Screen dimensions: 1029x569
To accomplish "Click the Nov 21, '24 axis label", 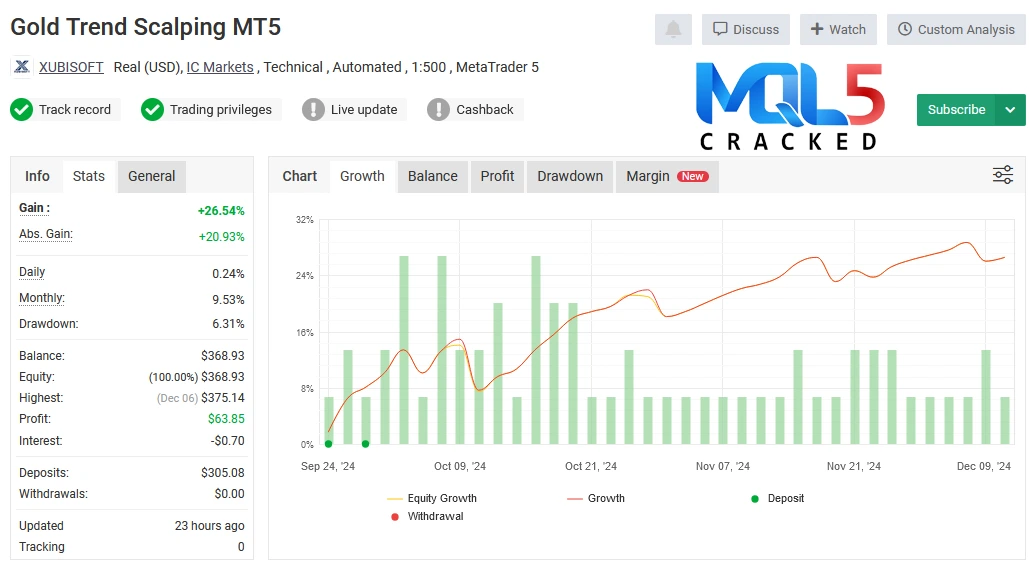I will click(854, 466).
